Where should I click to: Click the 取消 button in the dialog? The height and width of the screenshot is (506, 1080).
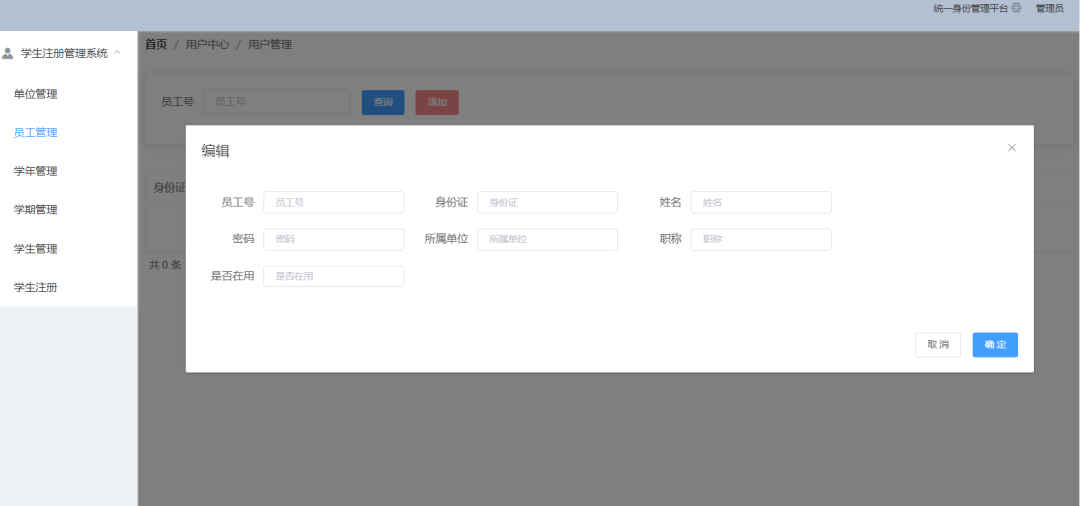tap(937, 345)
